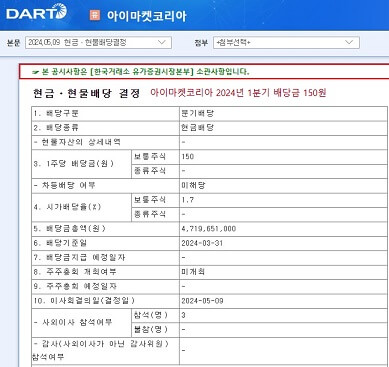Click the record date '2024-03-31'

pos(202,243)
